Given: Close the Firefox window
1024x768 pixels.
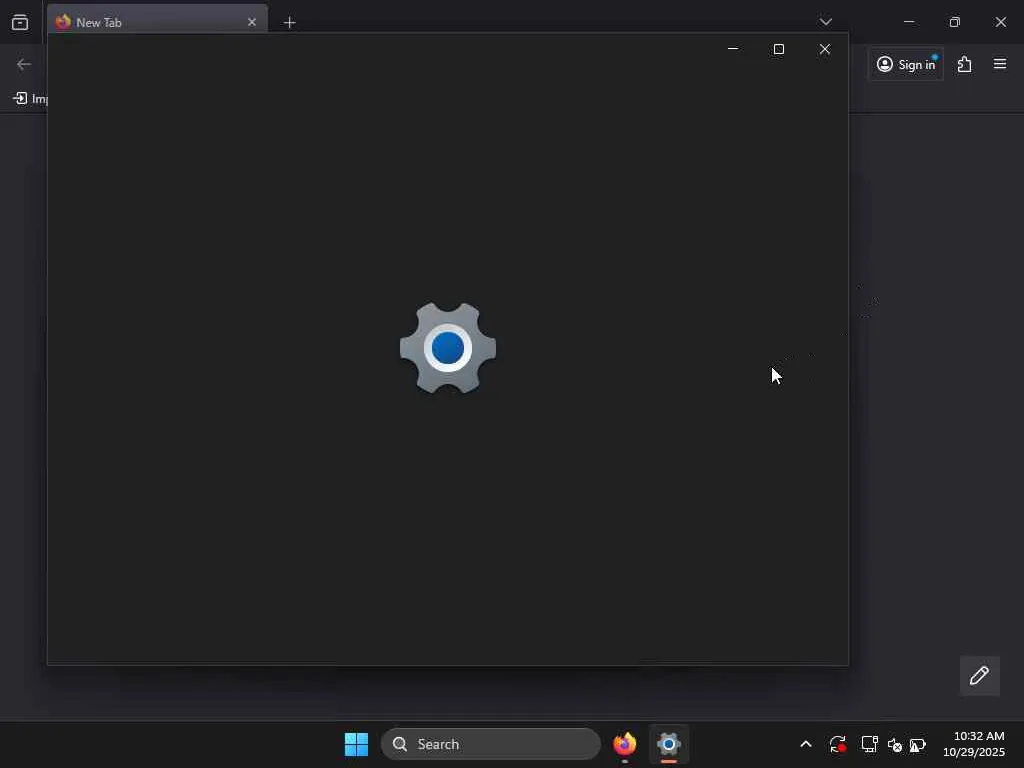Looking at the screenshot, I should click(x=1000, y=22).
